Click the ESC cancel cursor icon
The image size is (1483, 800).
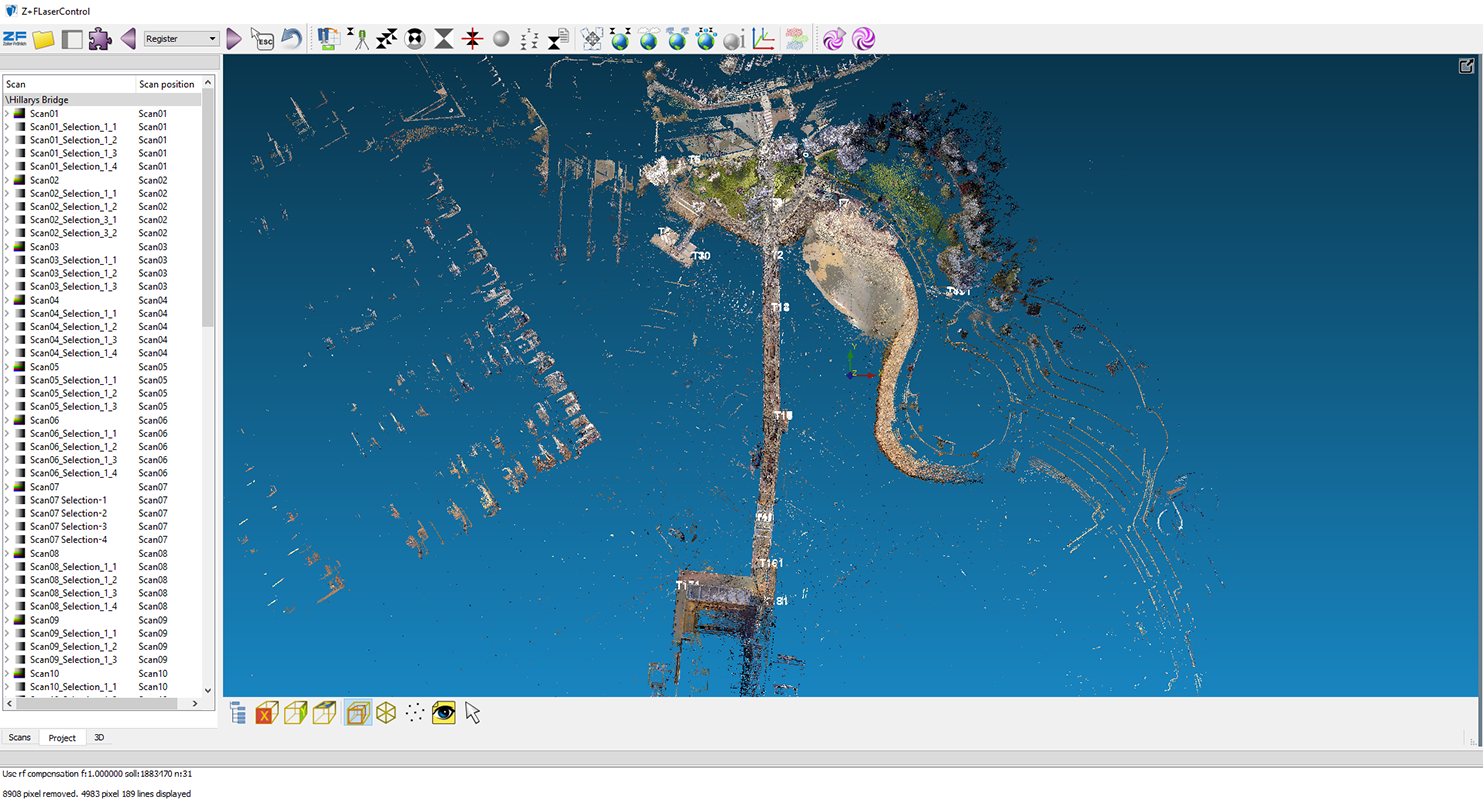(x=262, y=39)
